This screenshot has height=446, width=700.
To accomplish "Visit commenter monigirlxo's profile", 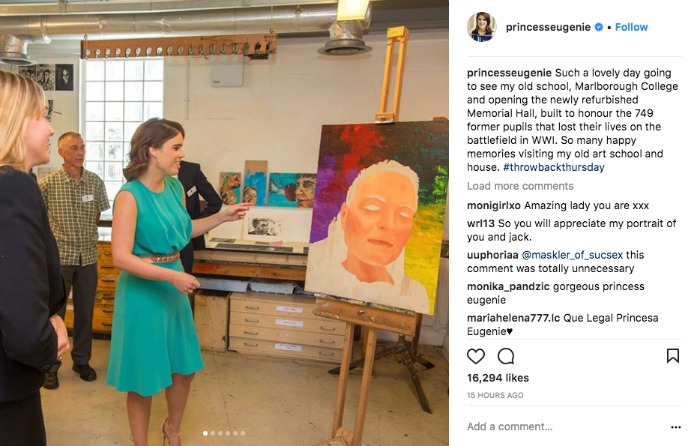I will pos(494,206).
